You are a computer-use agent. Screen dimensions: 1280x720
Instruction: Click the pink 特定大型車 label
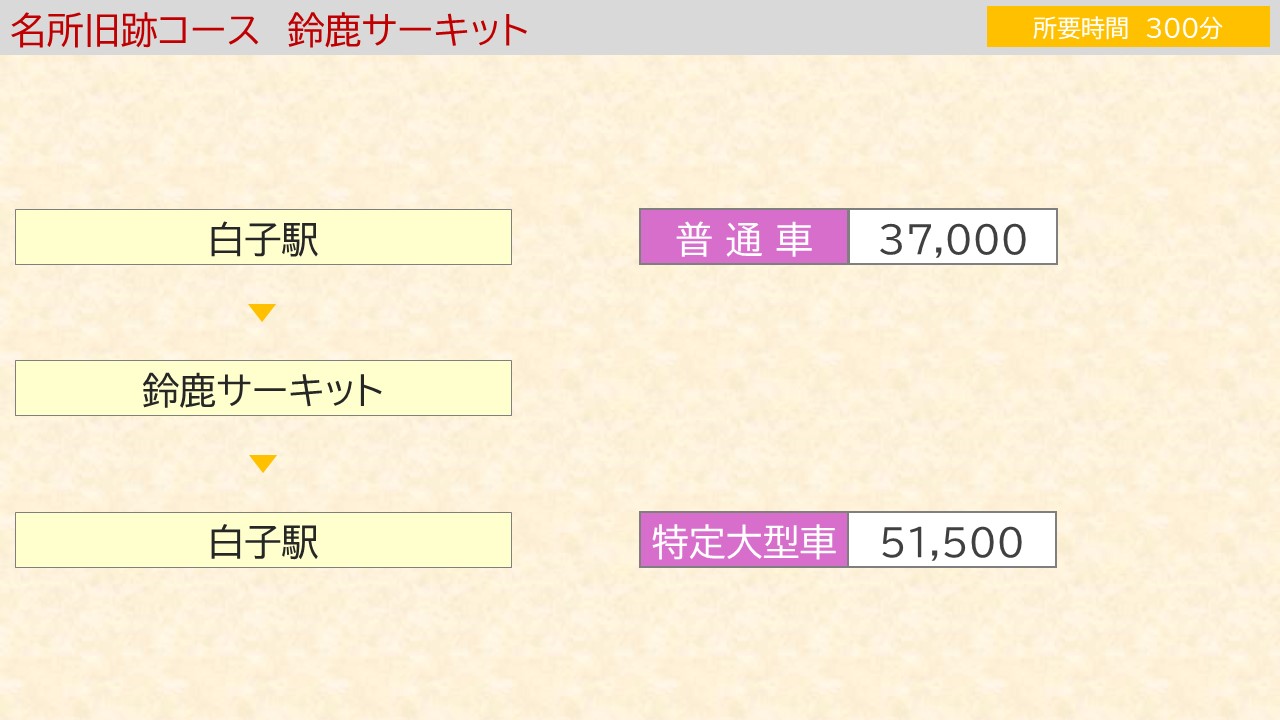(x=744, y=540)
